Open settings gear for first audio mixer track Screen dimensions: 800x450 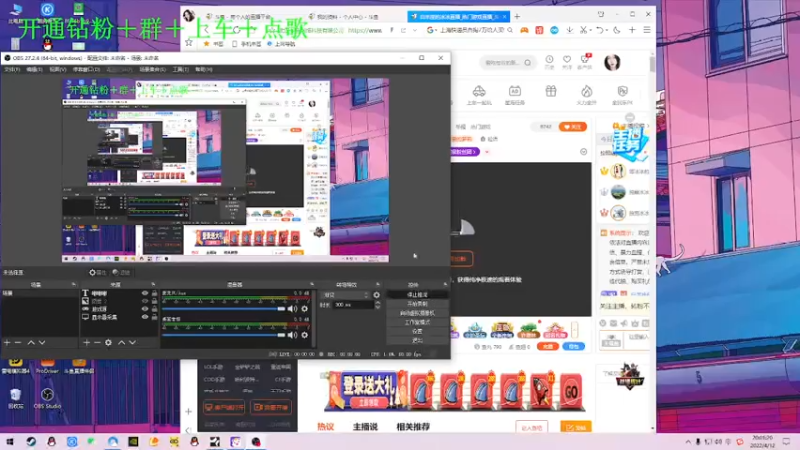pyautogui.click(x=305, y=309)
